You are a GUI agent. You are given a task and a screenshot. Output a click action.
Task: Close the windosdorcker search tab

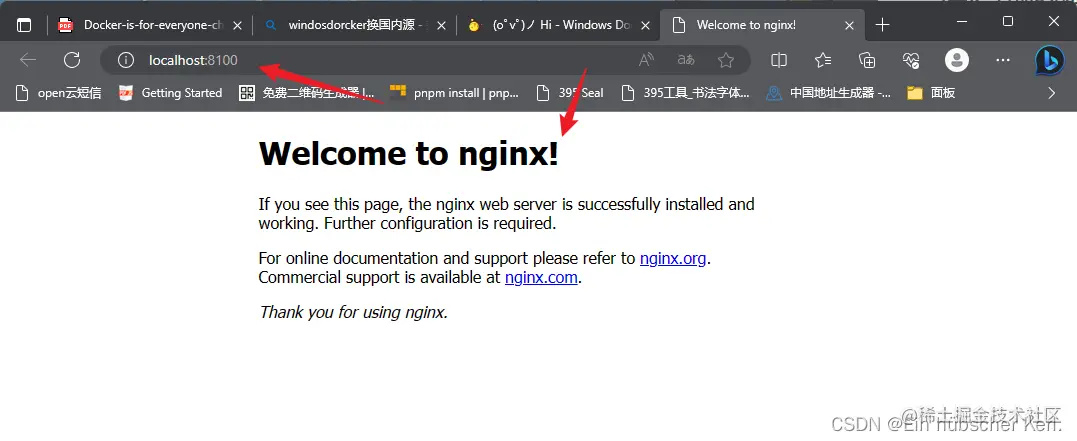tap(442, 25)
